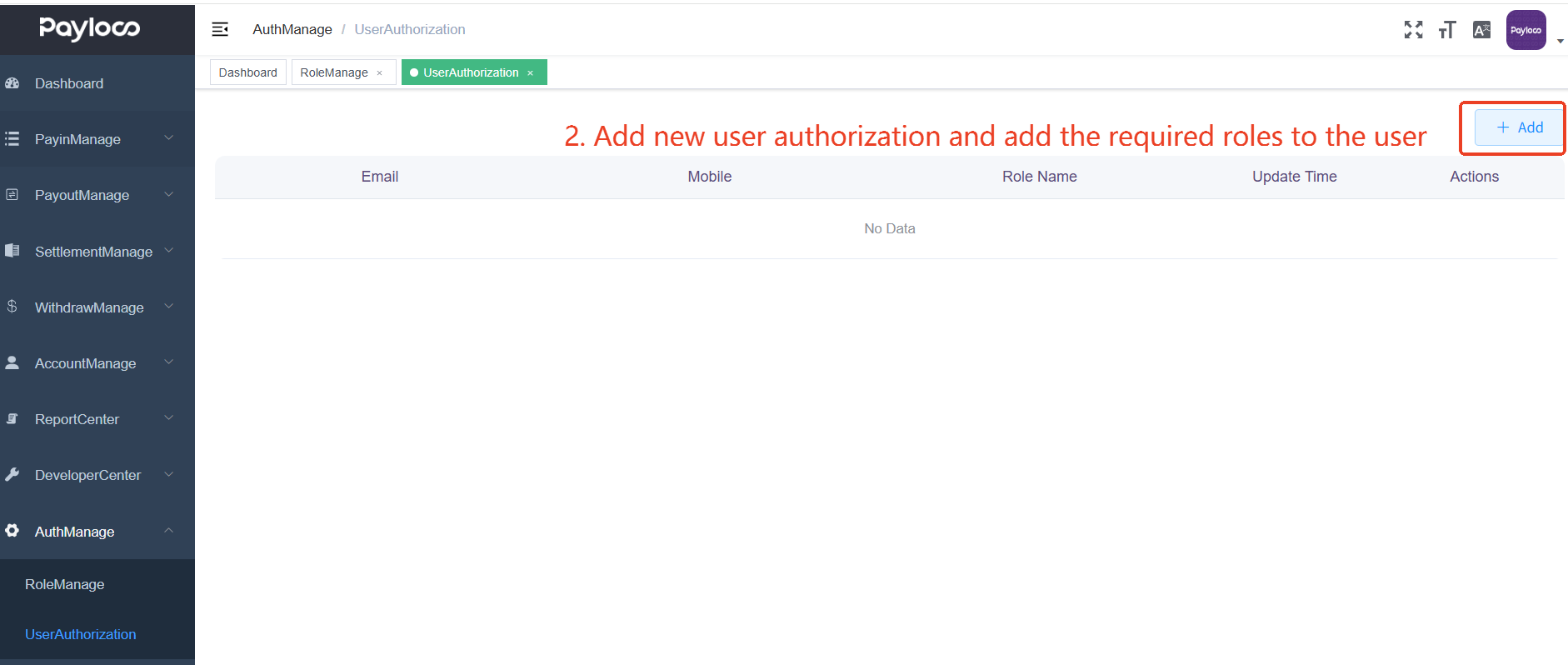The image size is (1568, 665).
Task: Click the PayinManage menu label
Action: point(77,139)
